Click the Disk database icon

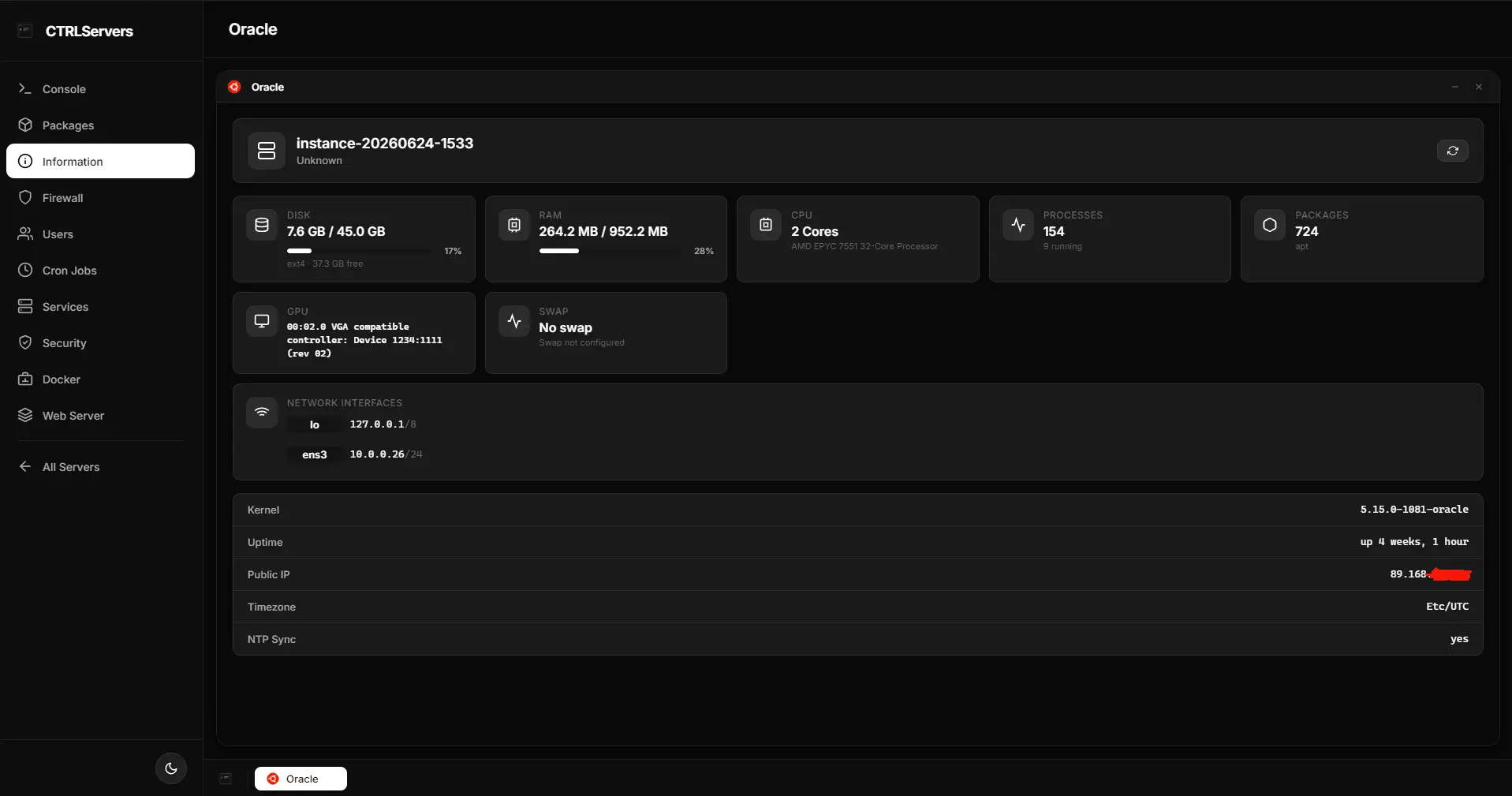coord(262,226)
